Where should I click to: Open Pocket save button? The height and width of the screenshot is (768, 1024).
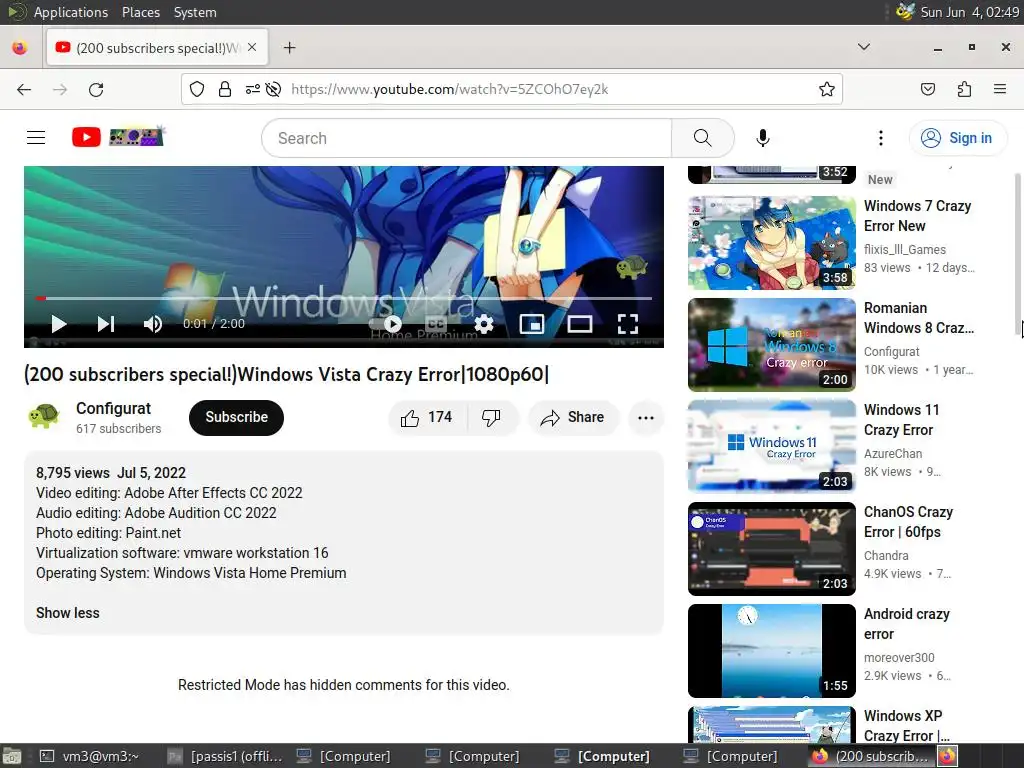(x=928, y=89)
